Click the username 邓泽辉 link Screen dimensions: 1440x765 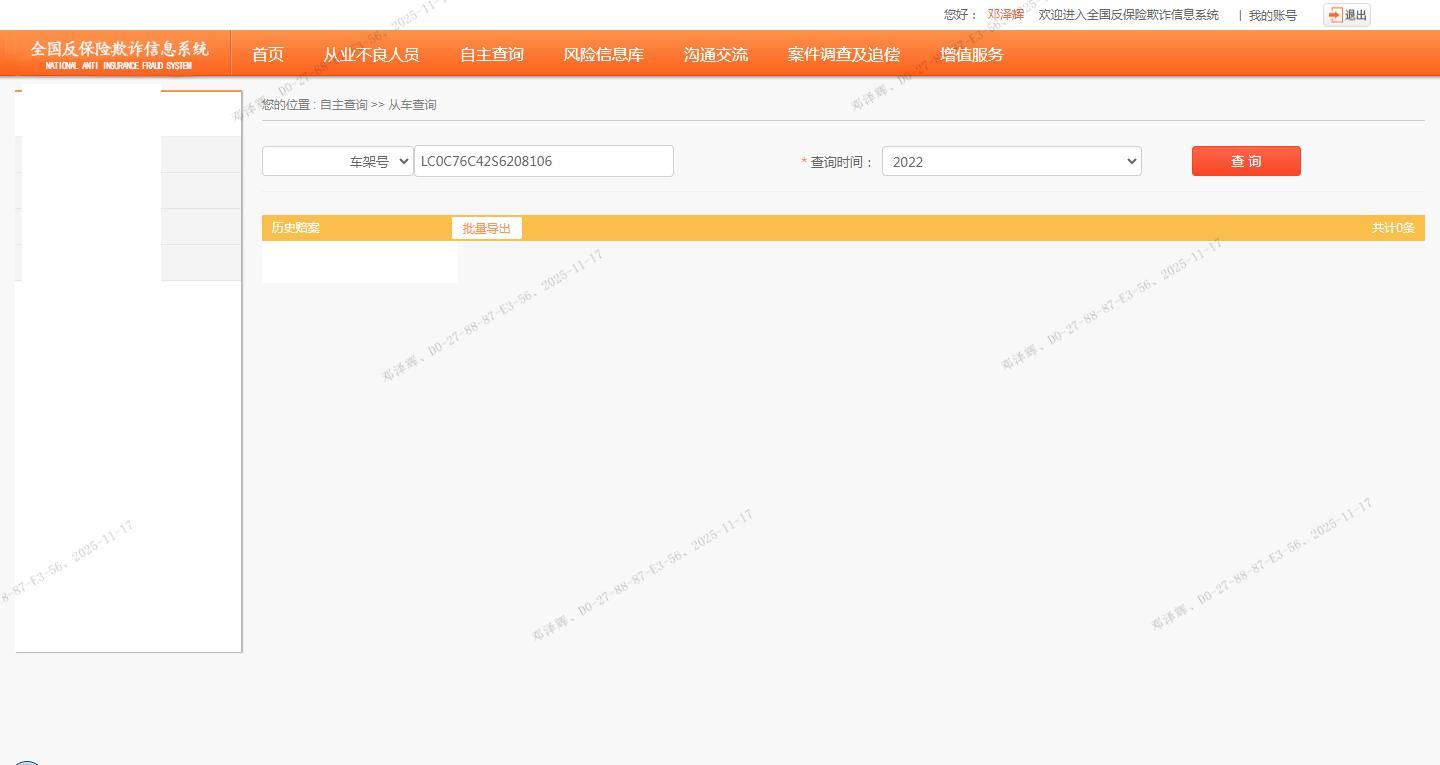(x=1005, y=15)
